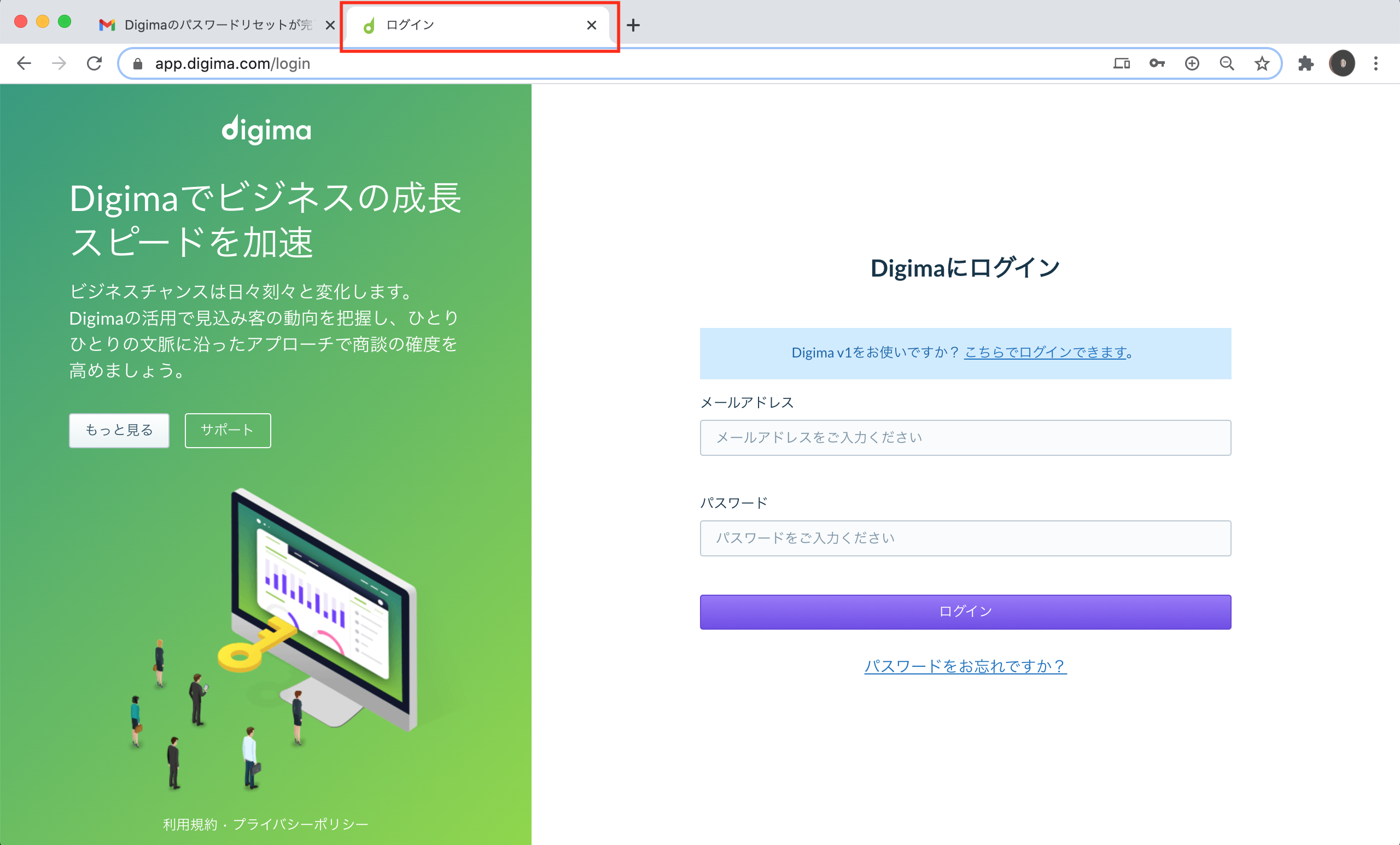Click the digima logo on green panel
This screenshot has width=1400, height=845.
(266, 130)
